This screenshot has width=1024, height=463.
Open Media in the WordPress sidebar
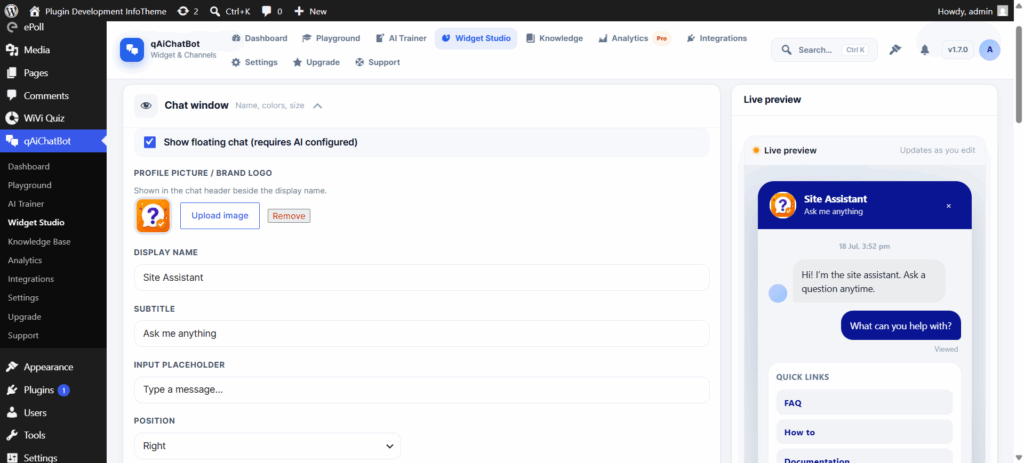point(37,50)
